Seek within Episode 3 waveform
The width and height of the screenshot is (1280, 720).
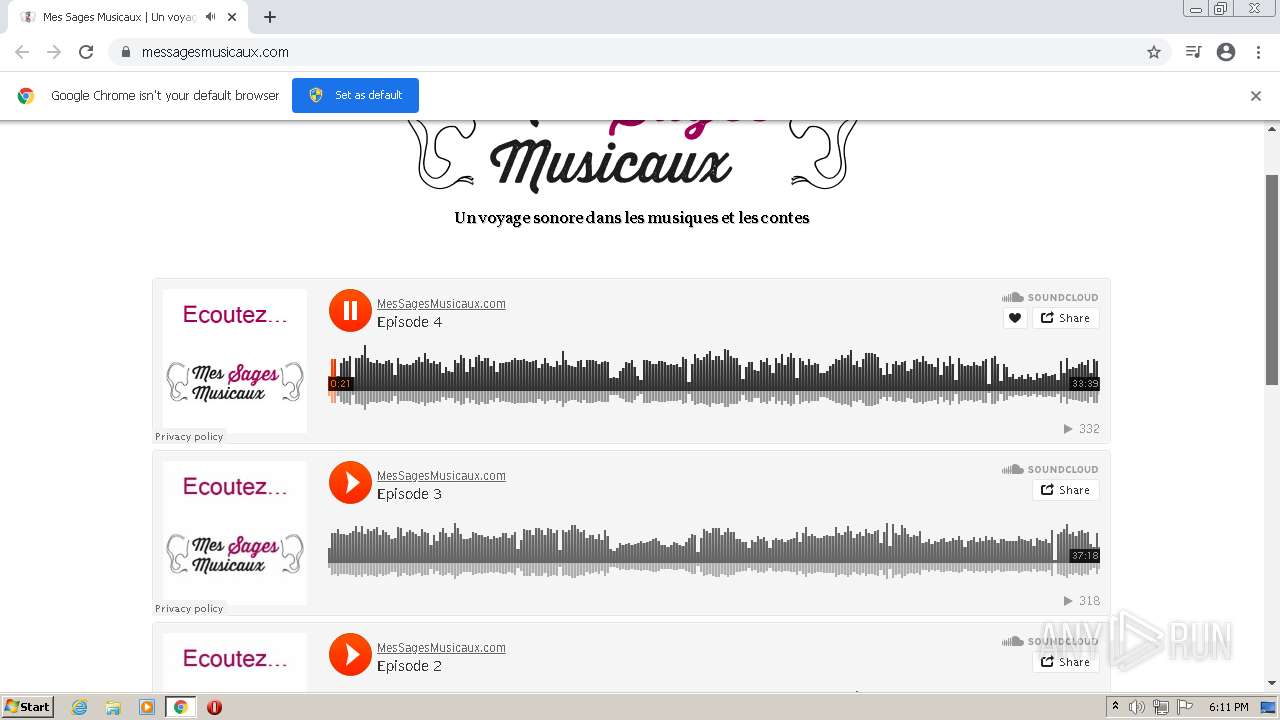coord(714,550)
